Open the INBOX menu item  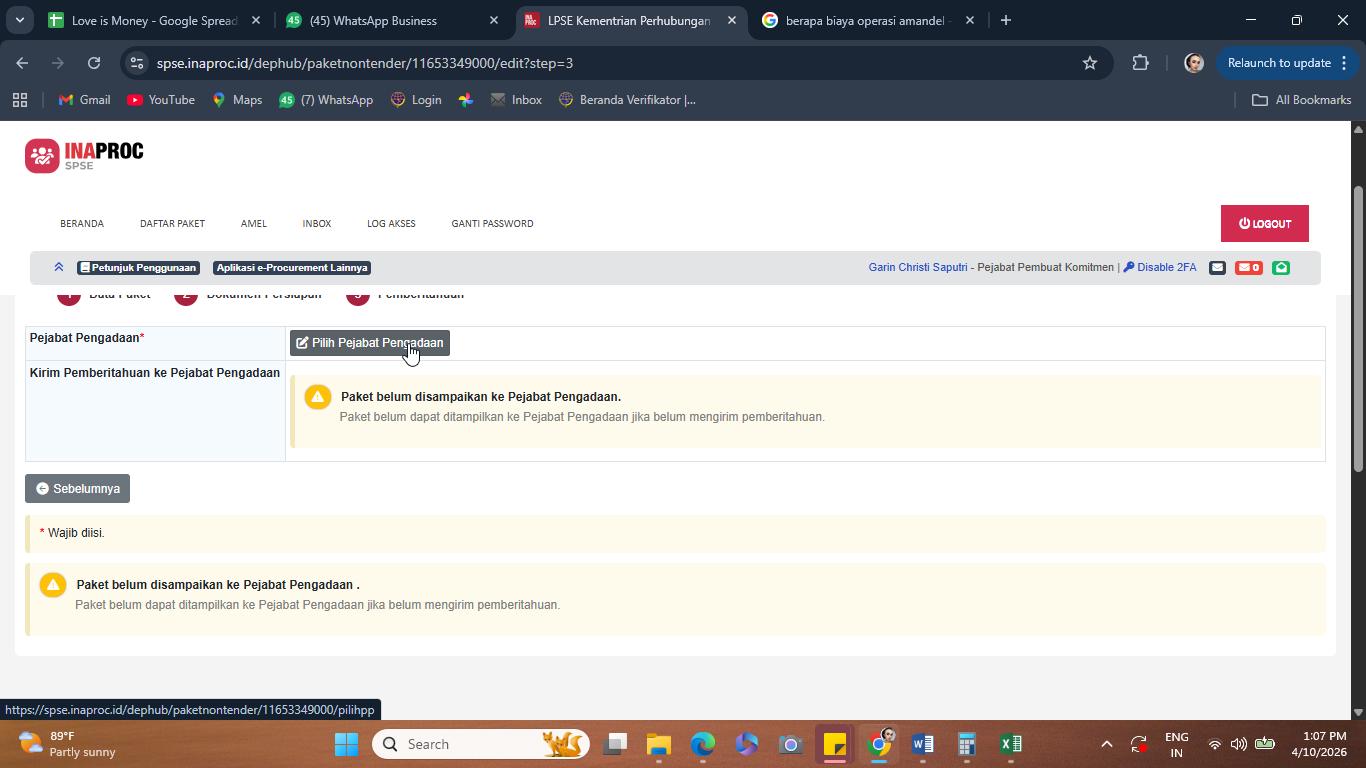[x=317, y=223]
